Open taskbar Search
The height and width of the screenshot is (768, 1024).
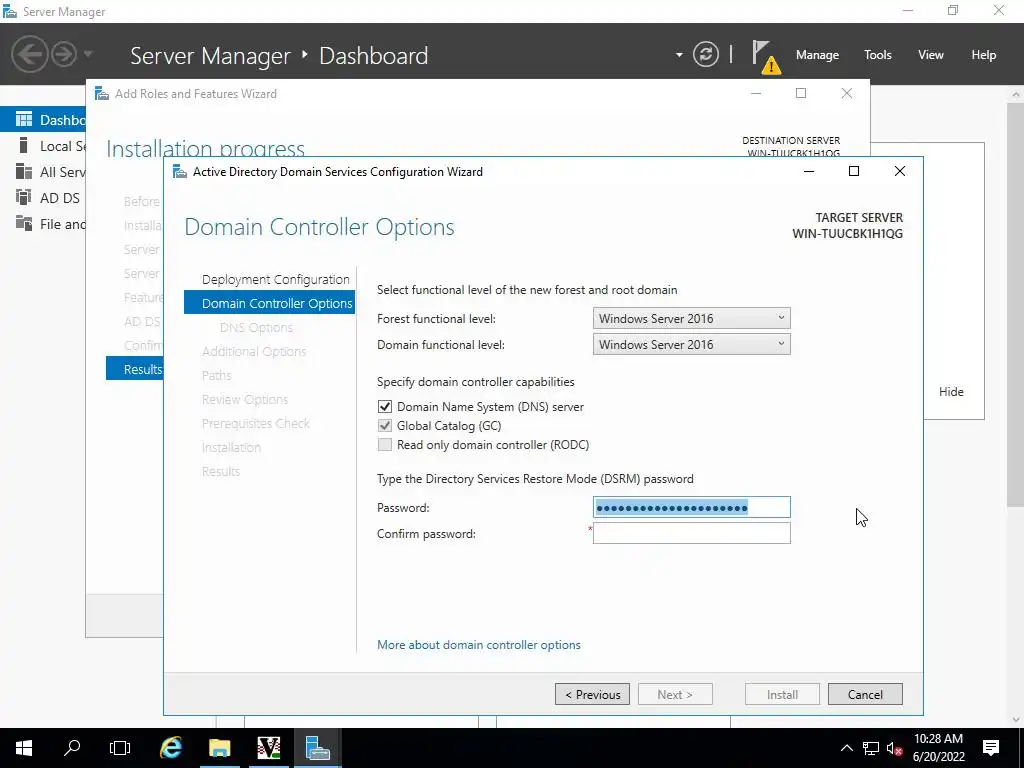[72, 748]
